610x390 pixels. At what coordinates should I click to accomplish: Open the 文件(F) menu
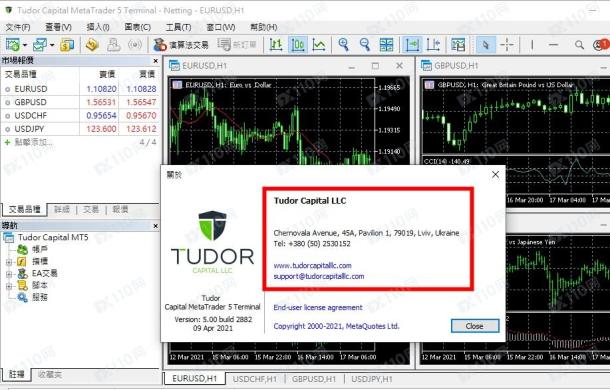click(x=18, y=27)
